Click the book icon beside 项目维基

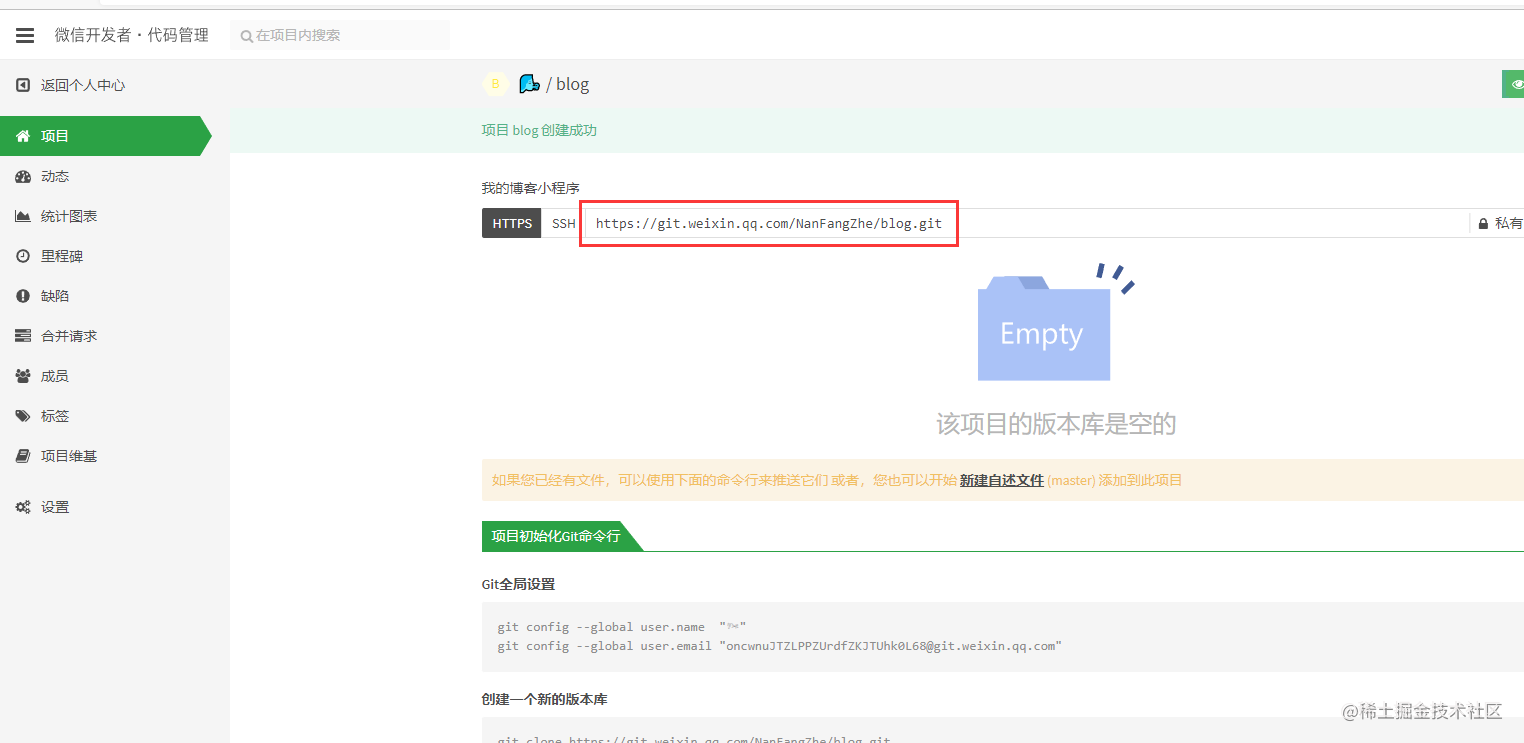[23, 456]
